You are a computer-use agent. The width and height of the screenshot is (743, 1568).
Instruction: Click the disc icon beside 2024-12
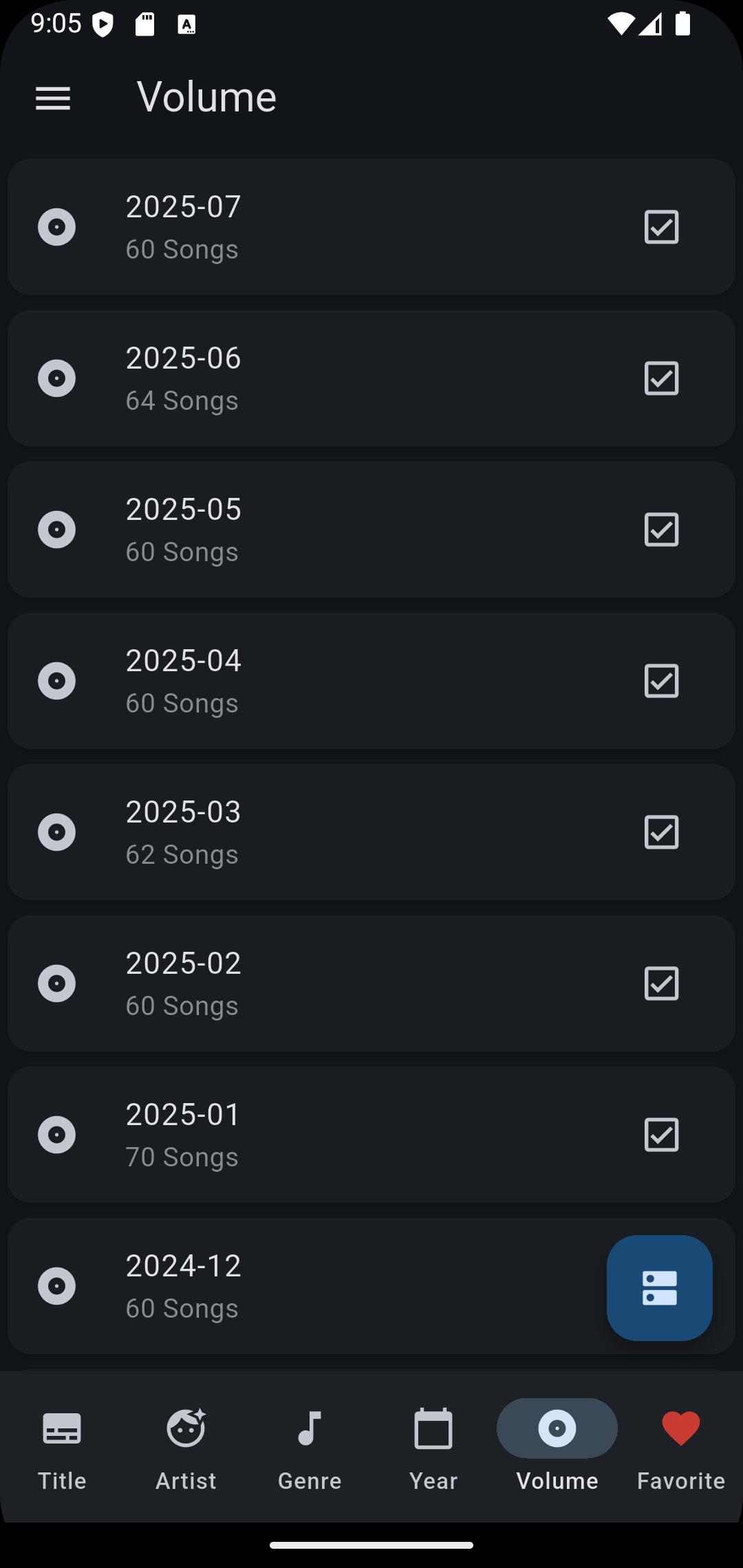[56, 1286]
